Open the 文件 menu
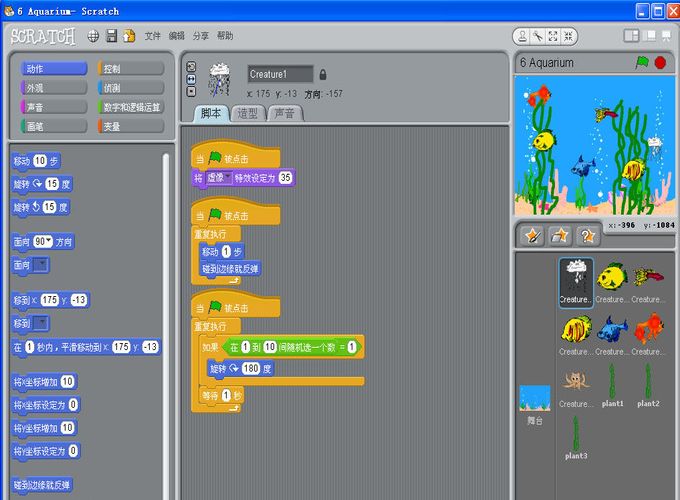The image size is (680, 500). click(152, 36)
